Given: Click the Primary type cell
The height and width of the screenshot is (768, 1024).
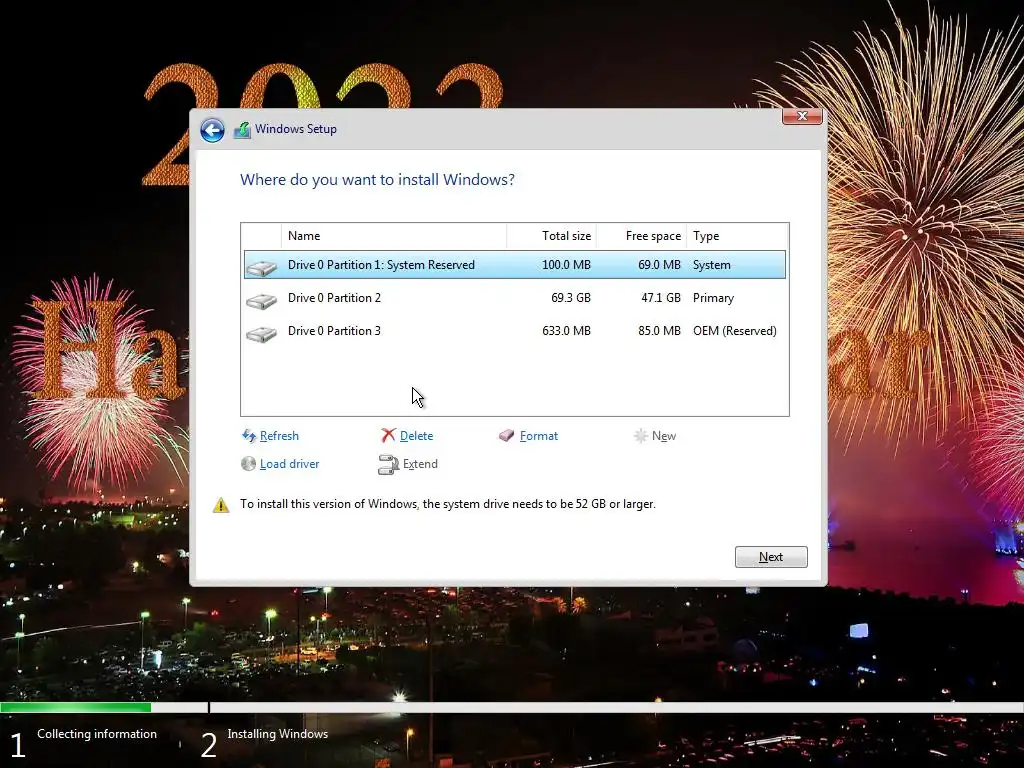Looking at the screenshot, I should tap(713, 298).
